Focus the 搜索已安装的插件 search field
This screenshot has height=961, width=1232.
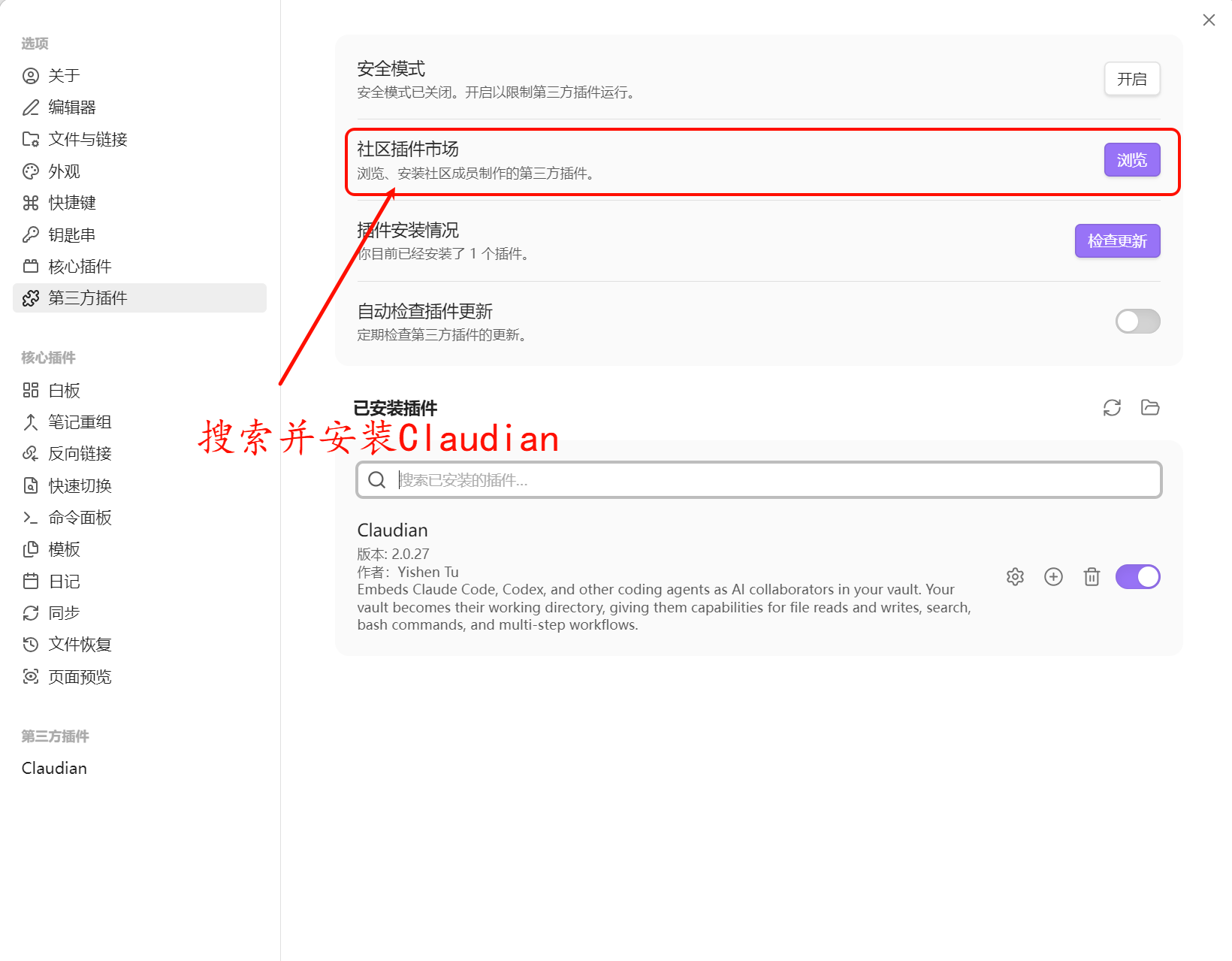tap(759, 479)
